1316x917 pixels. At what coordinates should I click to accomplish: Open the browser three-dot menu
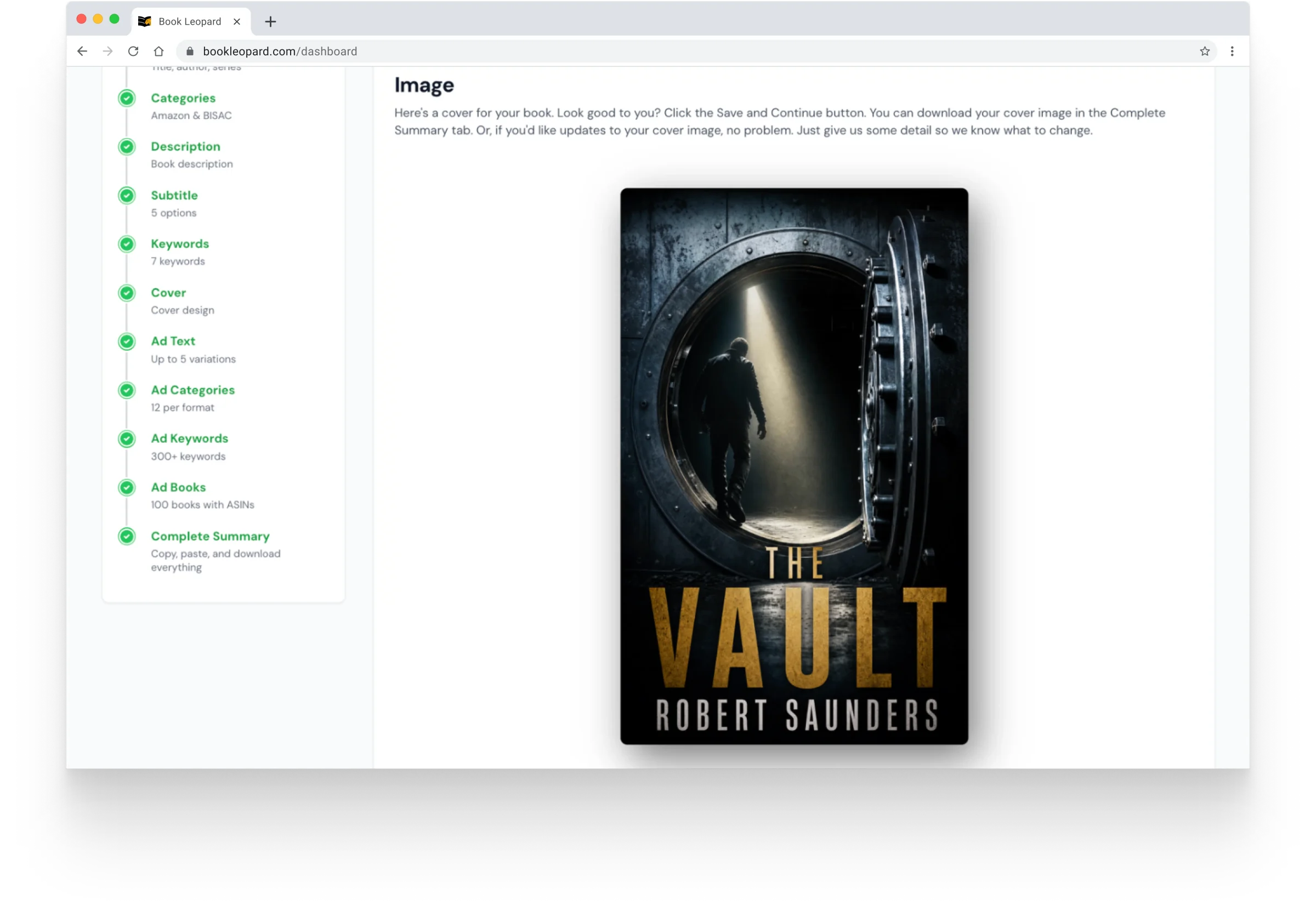point(1232,52)
